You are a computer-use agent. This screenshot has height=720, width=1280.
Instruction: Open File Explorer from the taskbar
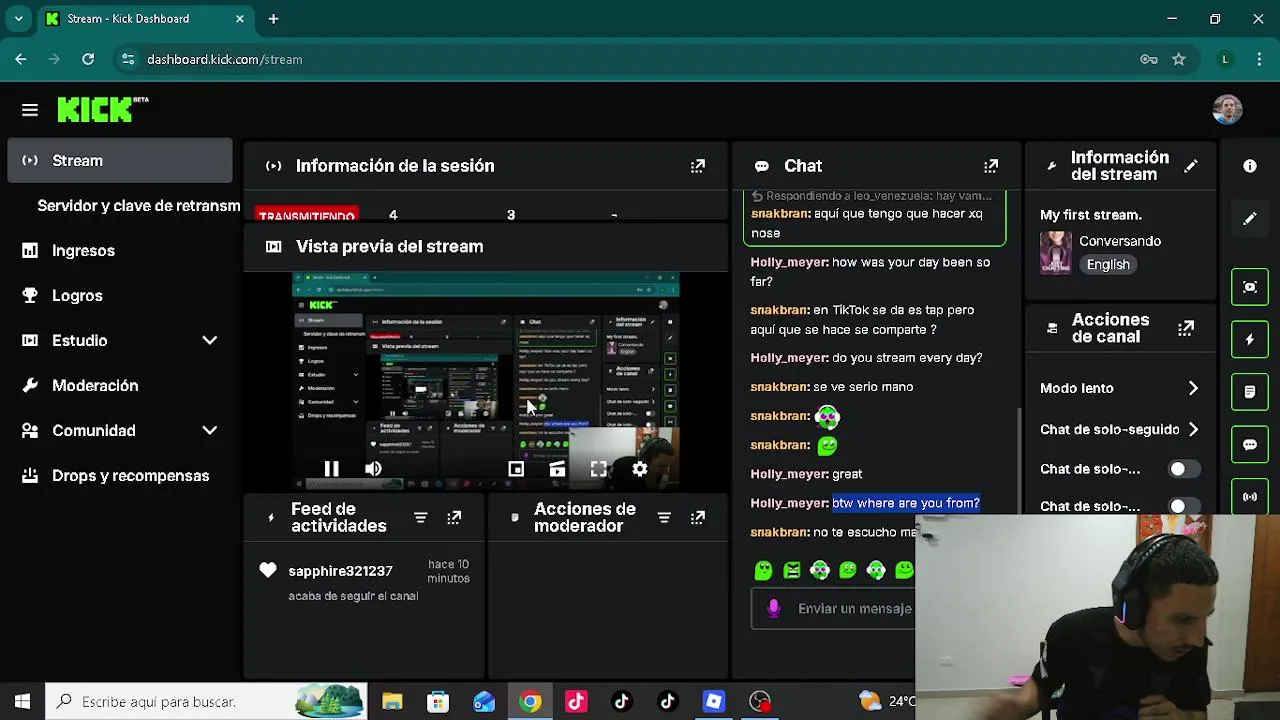392,701
